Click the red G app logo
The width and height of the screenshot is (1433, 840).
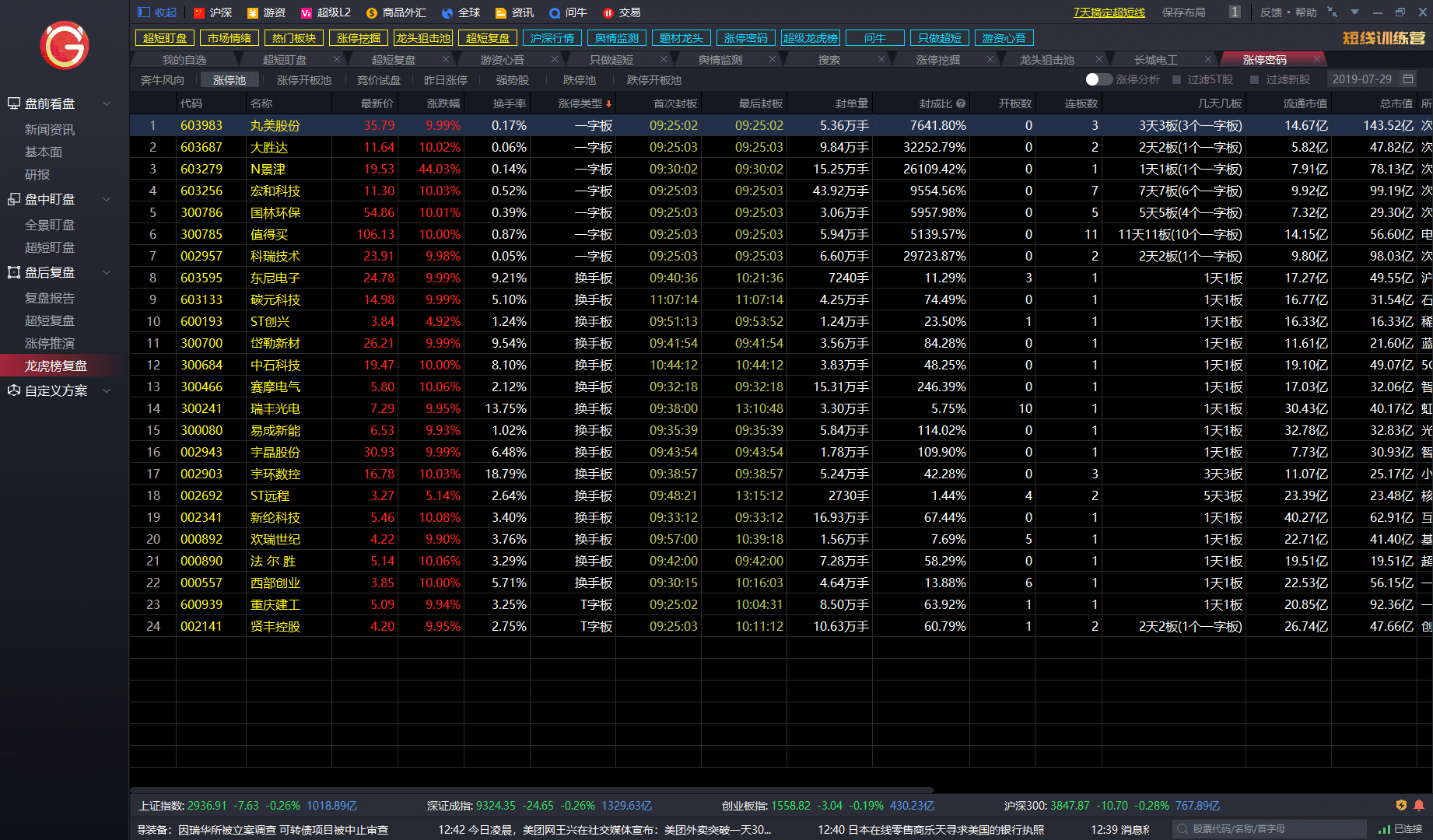coord(65,45)
